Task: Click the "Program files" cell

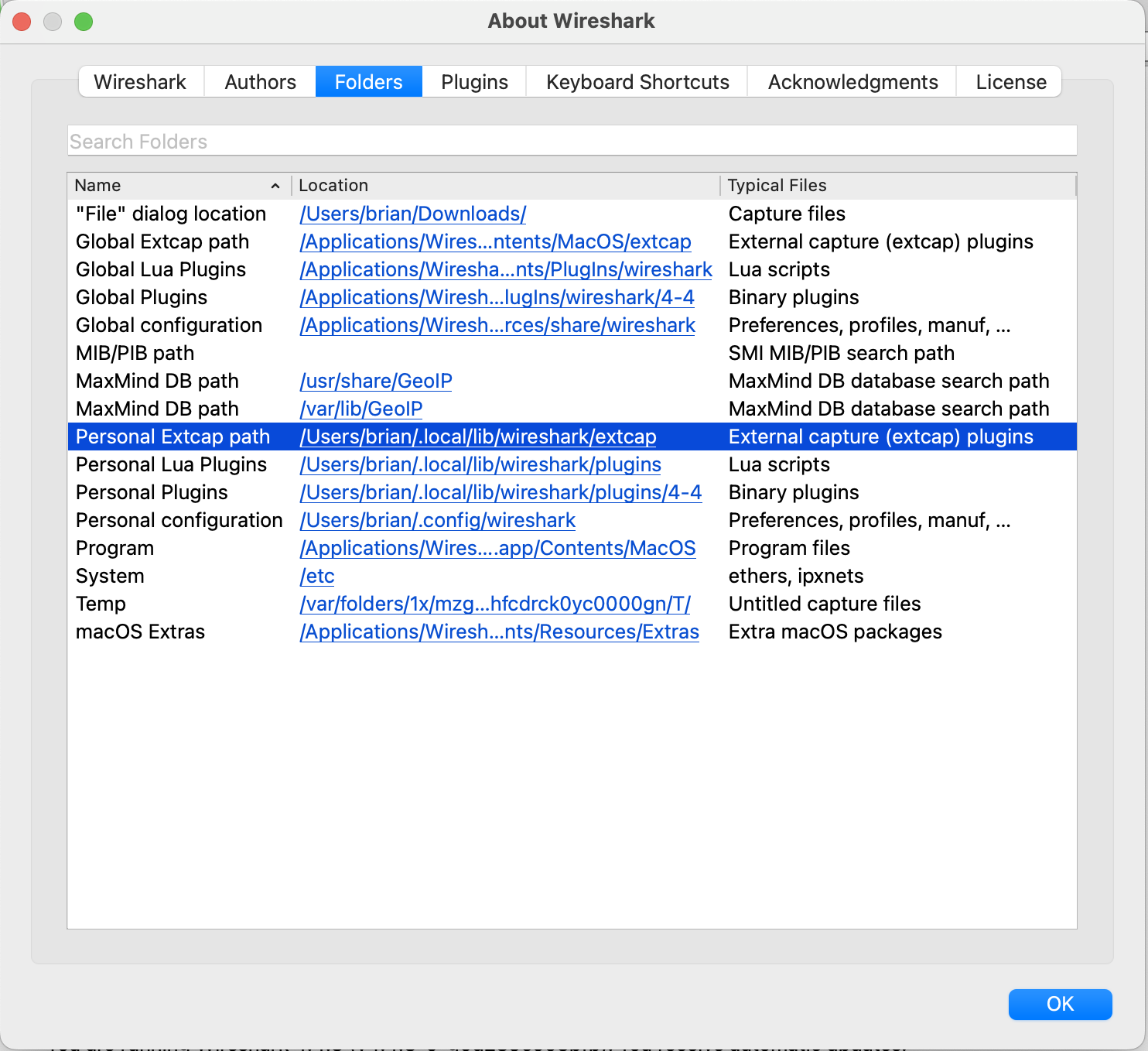Action: 790,548
